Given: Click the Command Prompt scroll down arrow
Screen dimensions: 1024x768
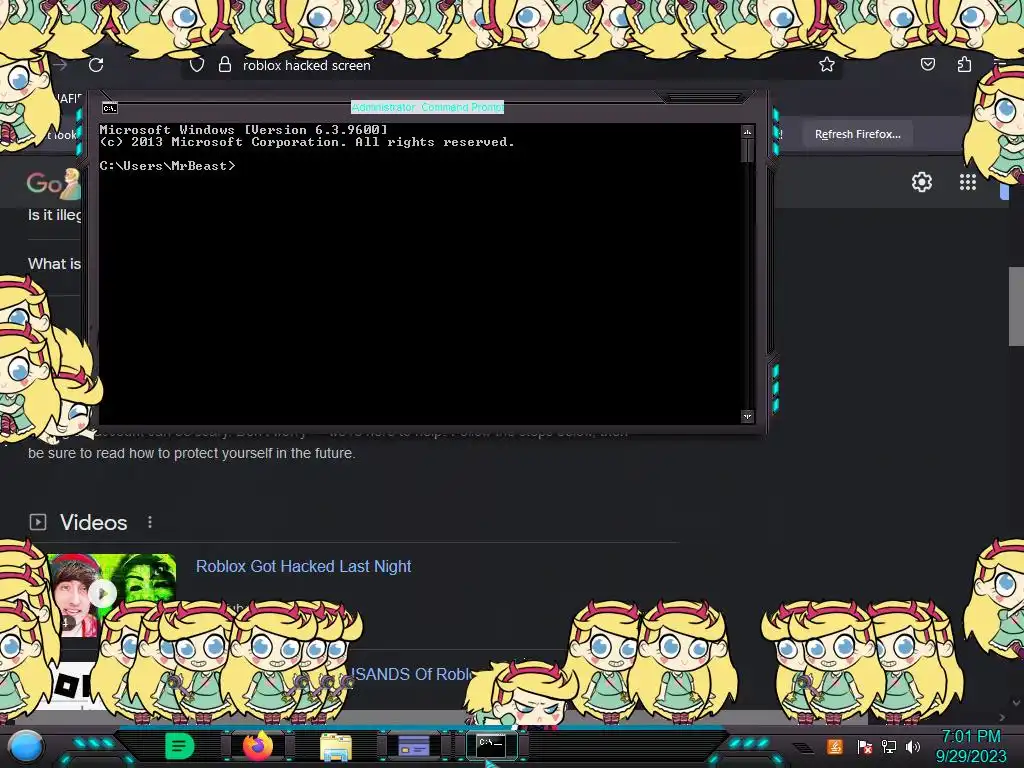Looking at the screenshot, I should (748, 416).
